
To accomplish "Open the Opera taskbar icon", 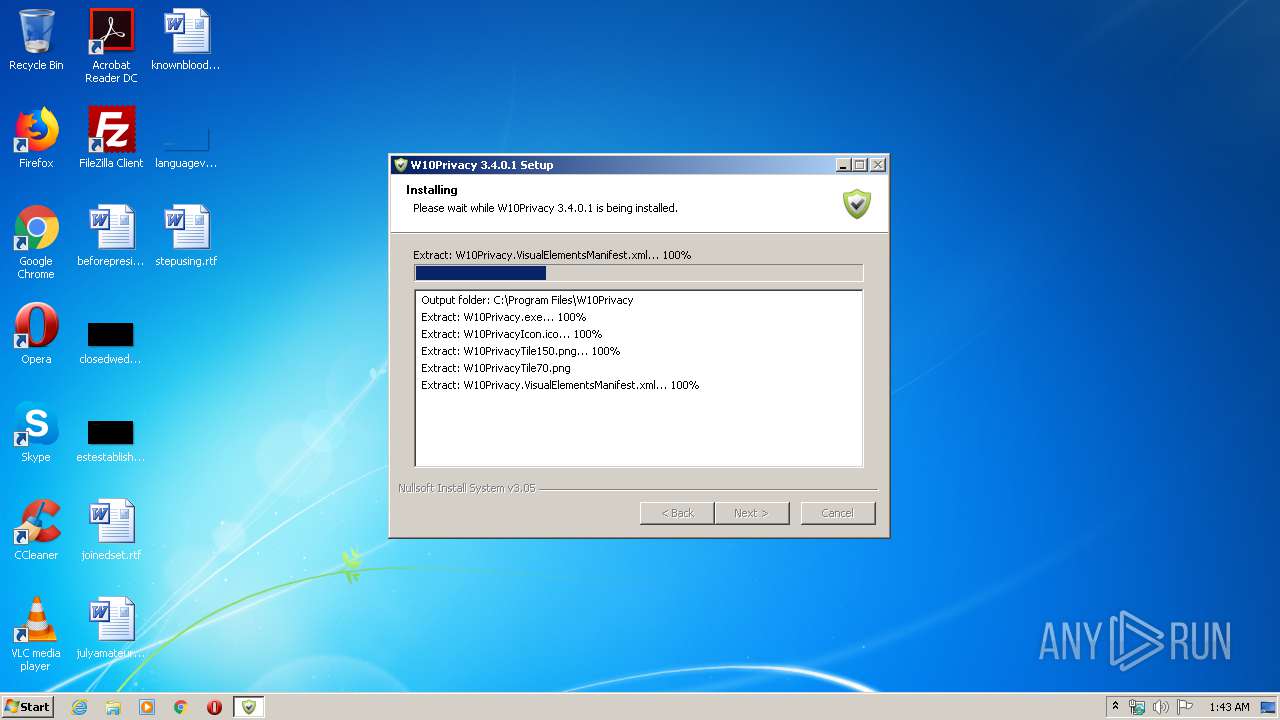I will tap(214, 707).
